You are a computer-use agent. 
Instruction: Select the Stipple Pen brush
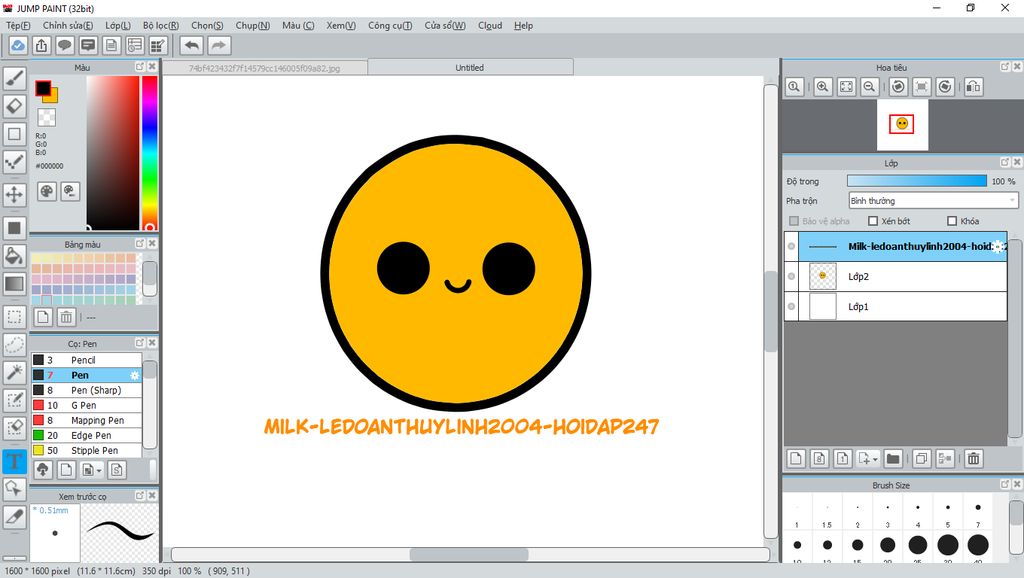click(x=86, y=450)
